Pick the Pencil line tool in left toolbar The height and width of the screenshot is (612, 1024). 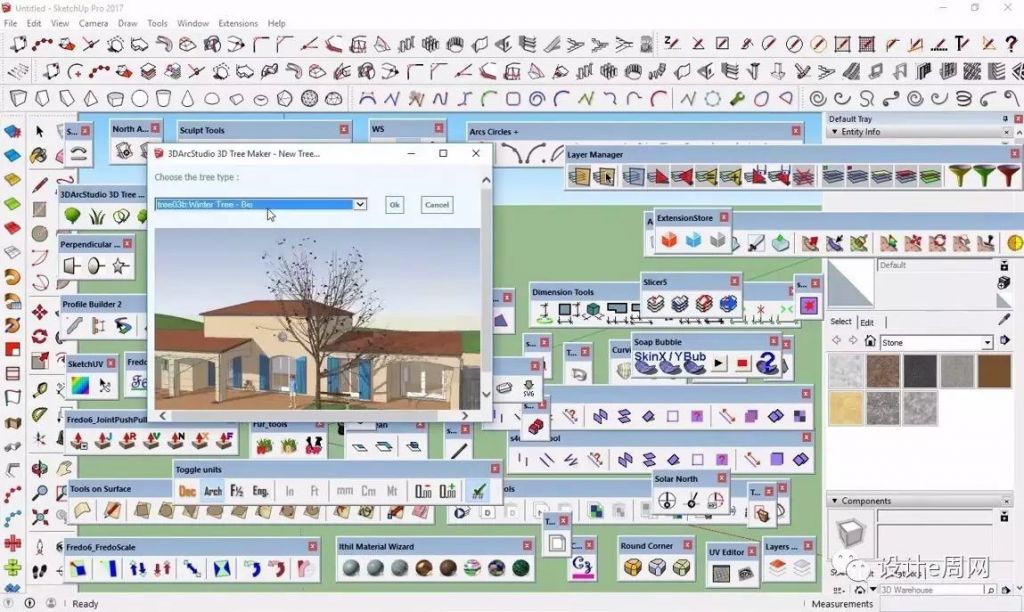[x=40, y=185]
